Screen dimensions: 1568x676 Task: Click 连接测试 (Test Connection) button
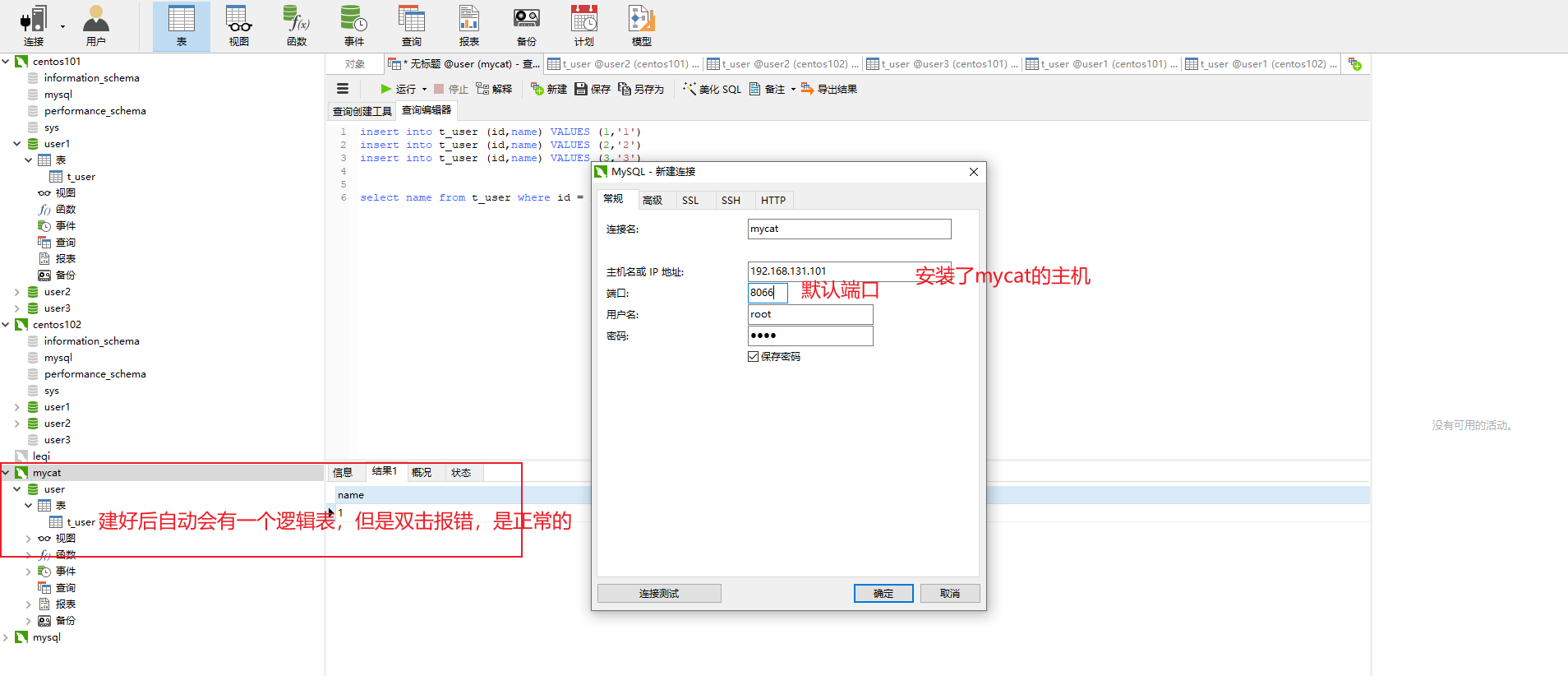pyautogui.click(x=659, y=593)
